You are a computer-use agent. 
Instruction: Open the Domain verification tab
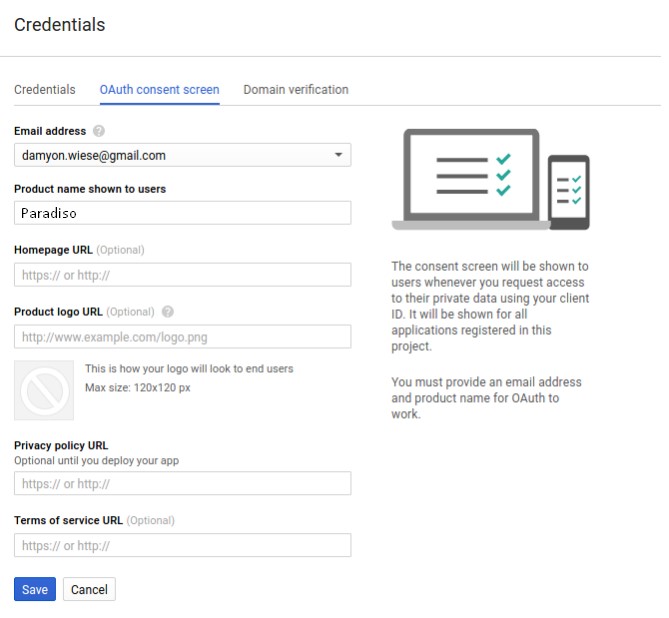296,89
